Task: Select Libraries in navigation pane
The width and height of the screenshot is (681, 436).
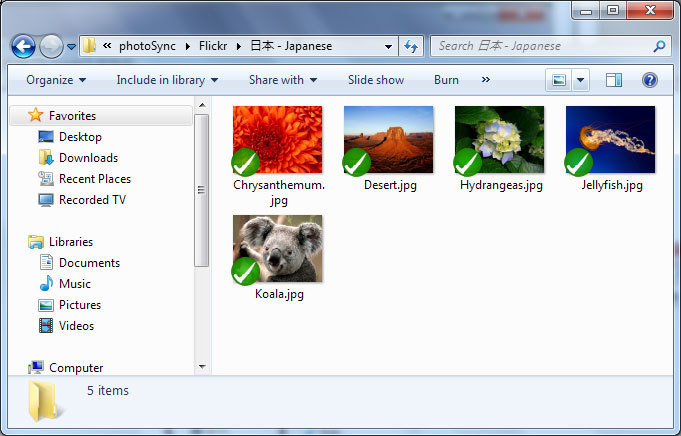Action: [71, 241]
